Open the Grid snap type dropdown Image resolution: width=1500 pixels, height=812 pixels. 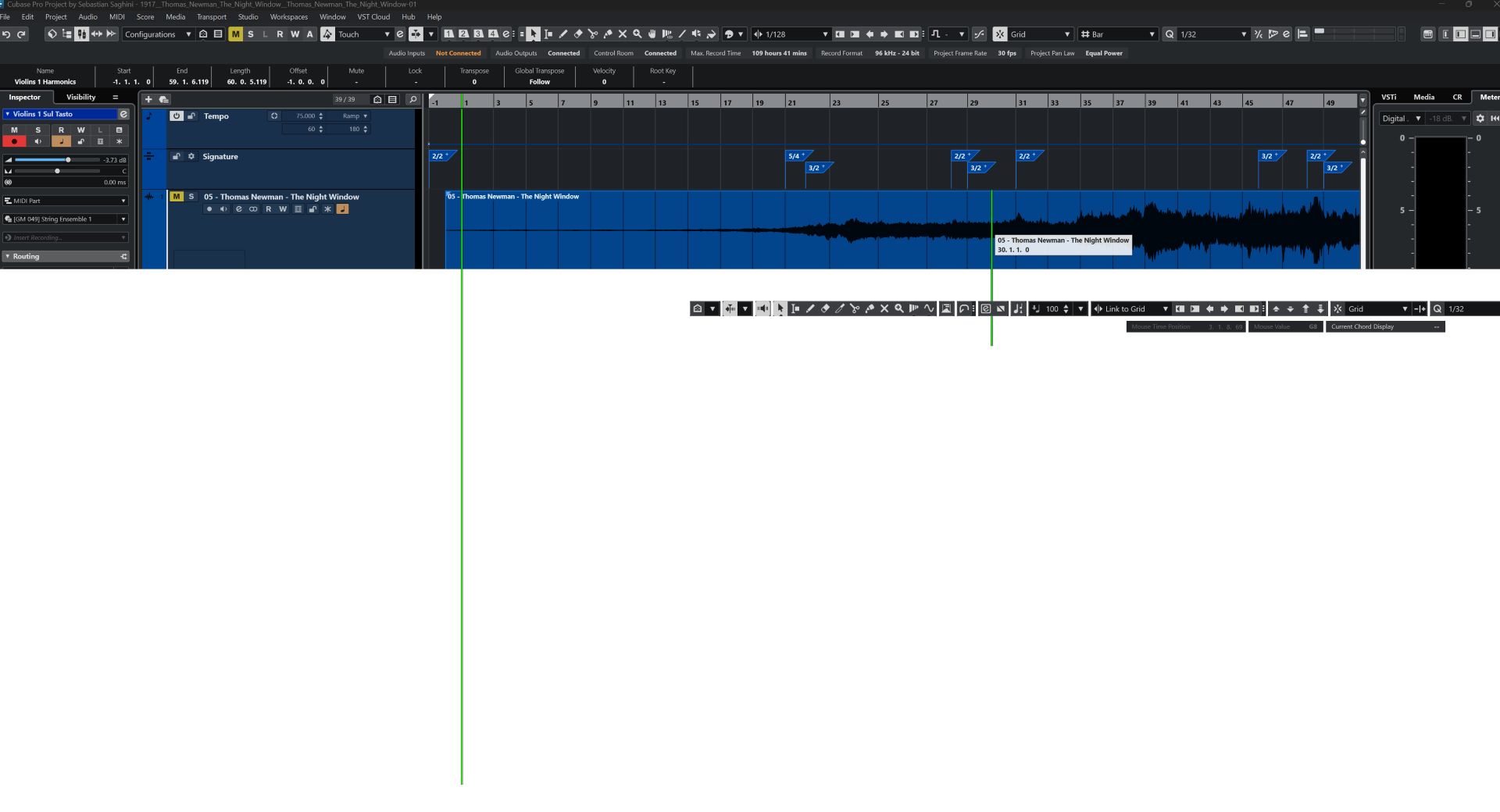point(1040,34)
